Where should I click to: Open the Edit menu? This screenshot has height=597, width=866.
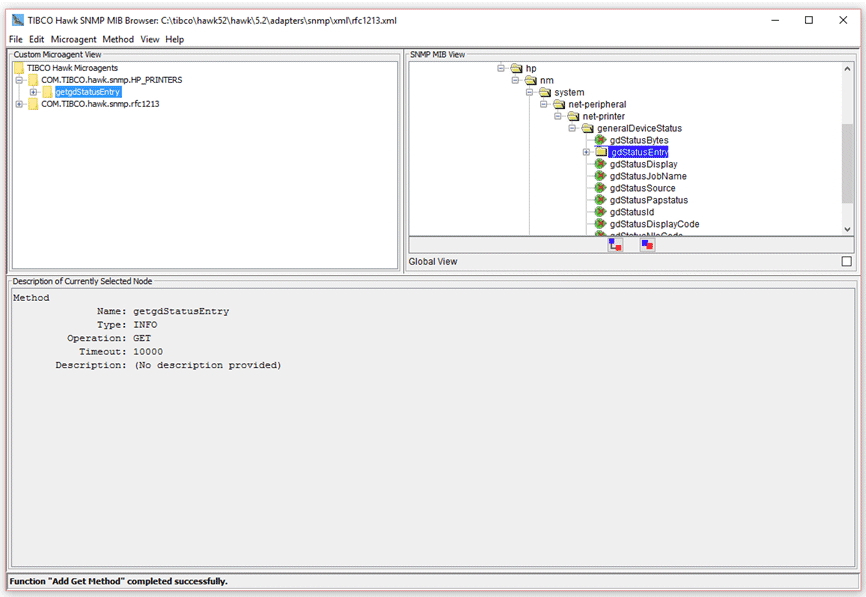[x=36, y=39]
